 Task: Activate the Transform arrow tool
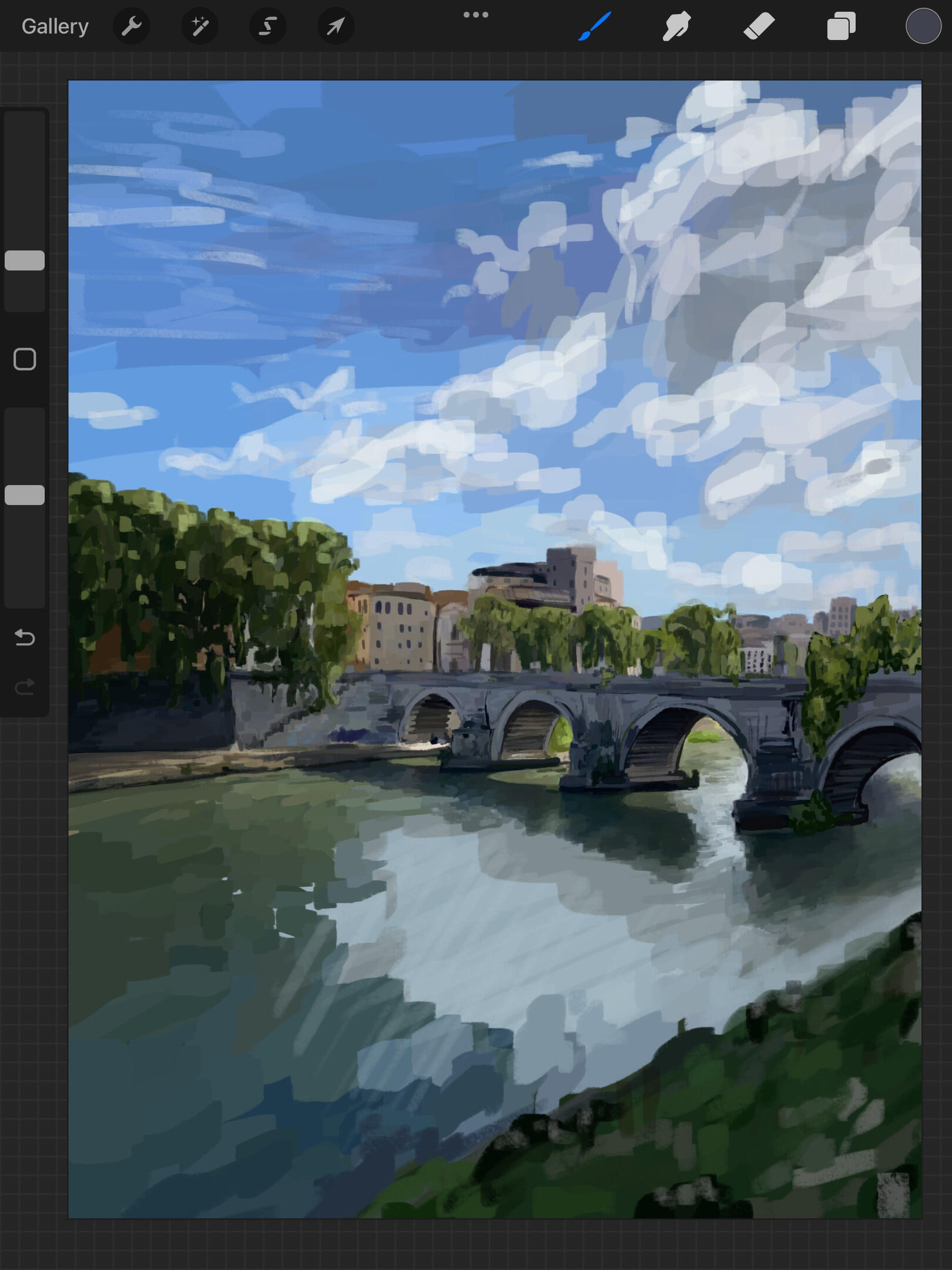(336, 26)
